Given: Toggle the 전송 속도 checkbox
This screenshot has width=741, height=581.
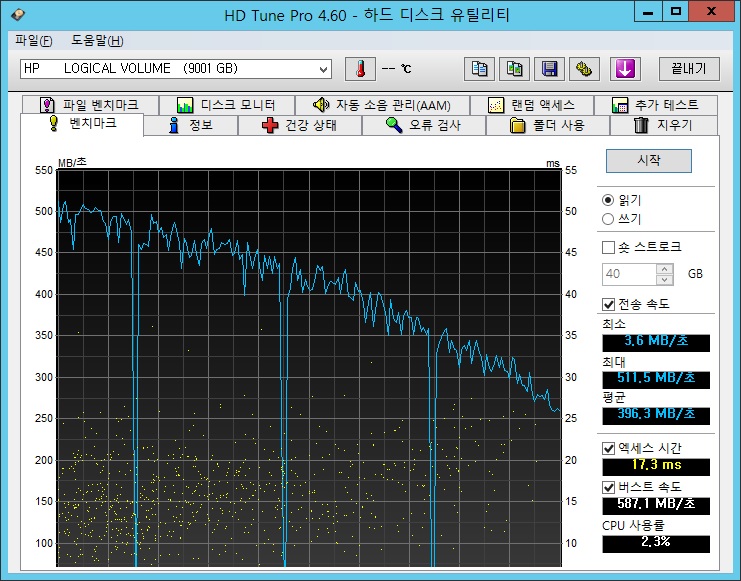Looking at the screenshot, I should click(609, 304).
